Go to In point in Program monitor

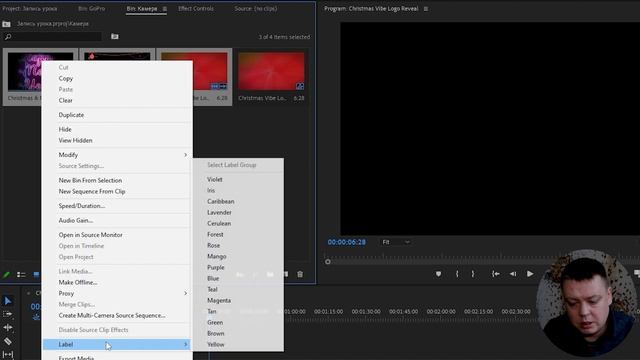pyautogui.click(x=496, y=274)
